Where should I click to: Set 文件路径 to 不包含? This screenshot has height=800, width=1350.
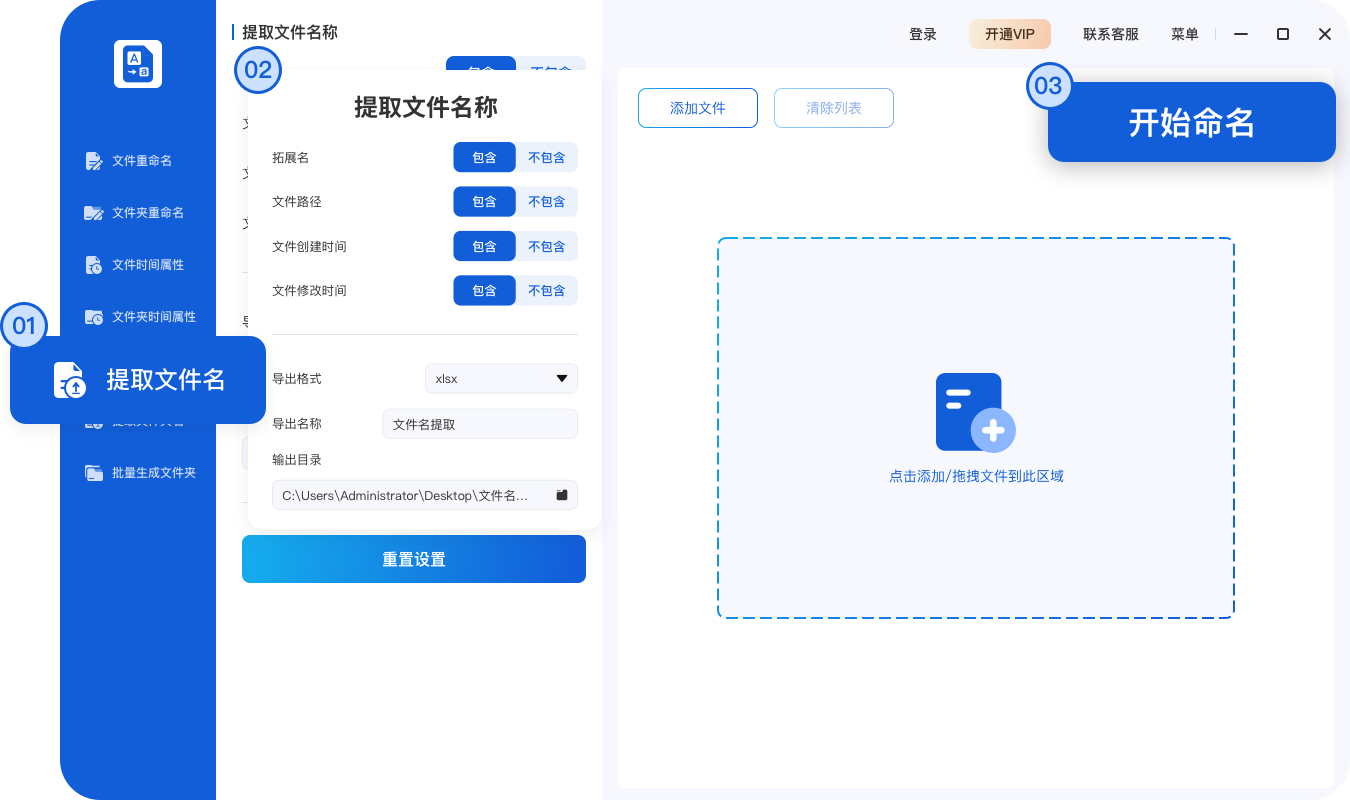click(547, 201)
